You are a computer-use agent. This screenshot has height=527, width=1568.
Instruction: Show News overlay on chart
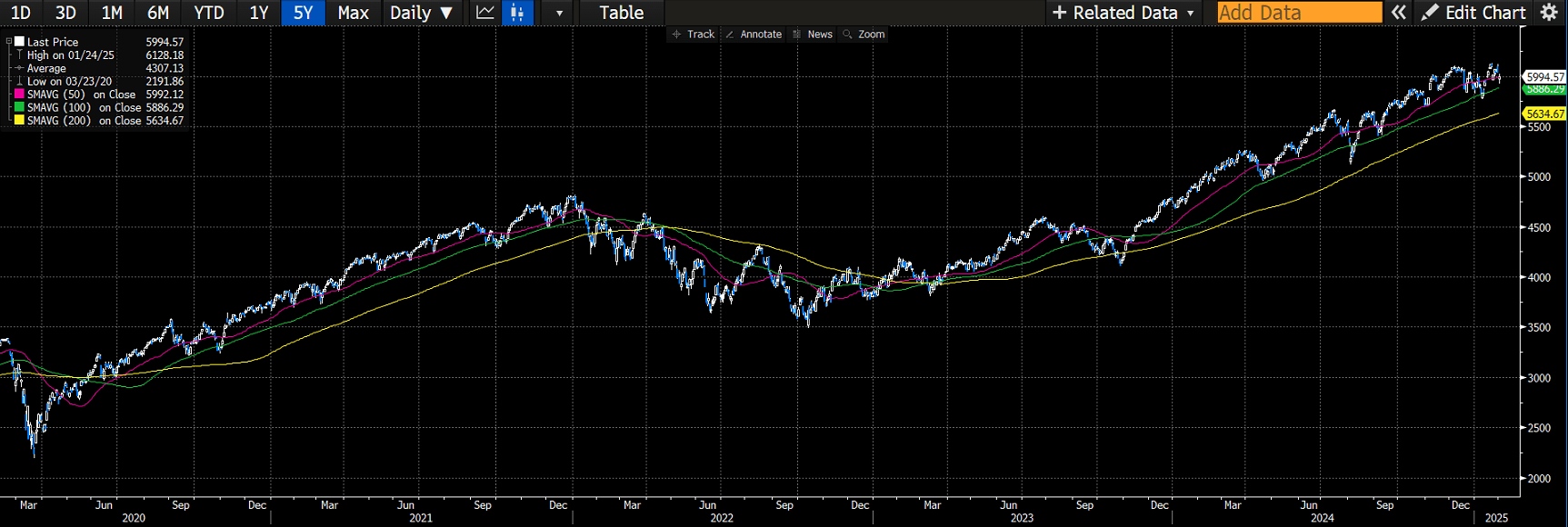(x=812, y=35)
